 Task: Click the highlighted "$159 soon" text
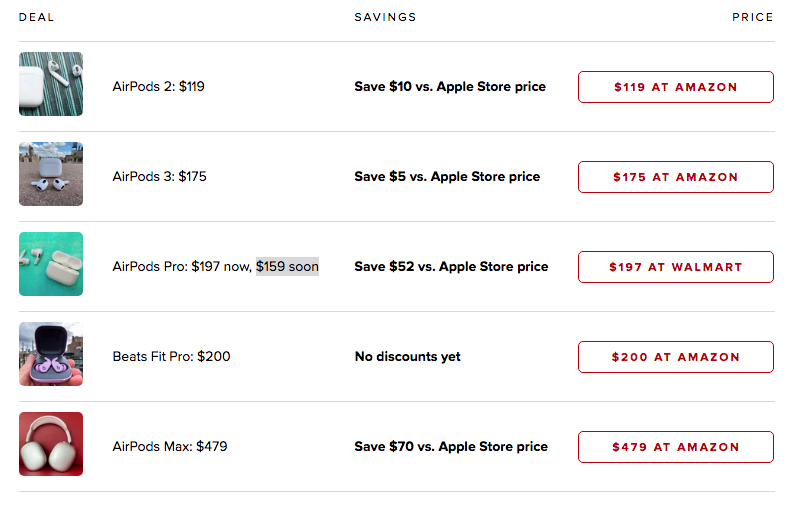[x=287, y=267]
